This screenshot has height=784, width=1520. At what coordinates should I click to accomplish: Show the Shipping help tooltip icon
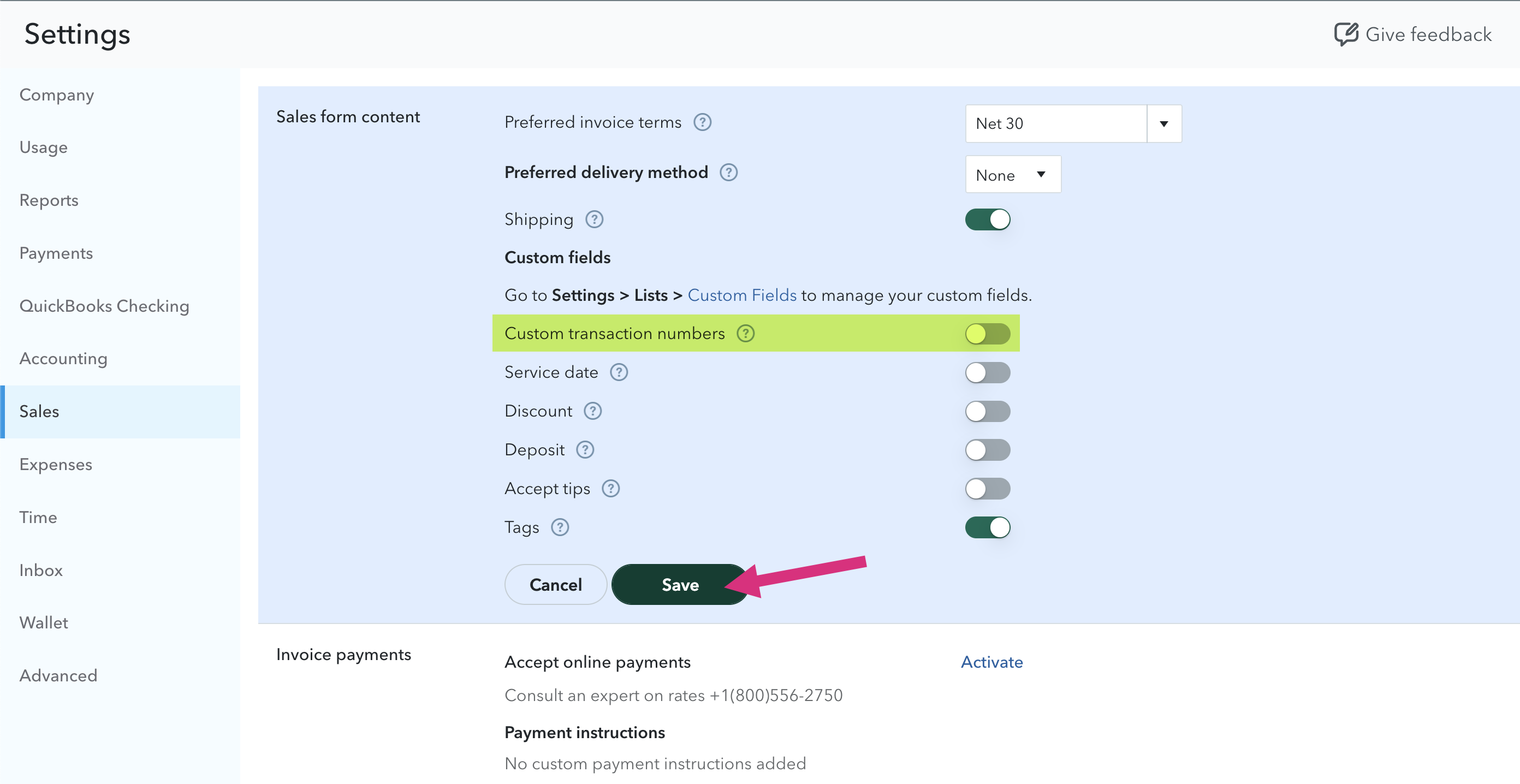pos(594,219)
